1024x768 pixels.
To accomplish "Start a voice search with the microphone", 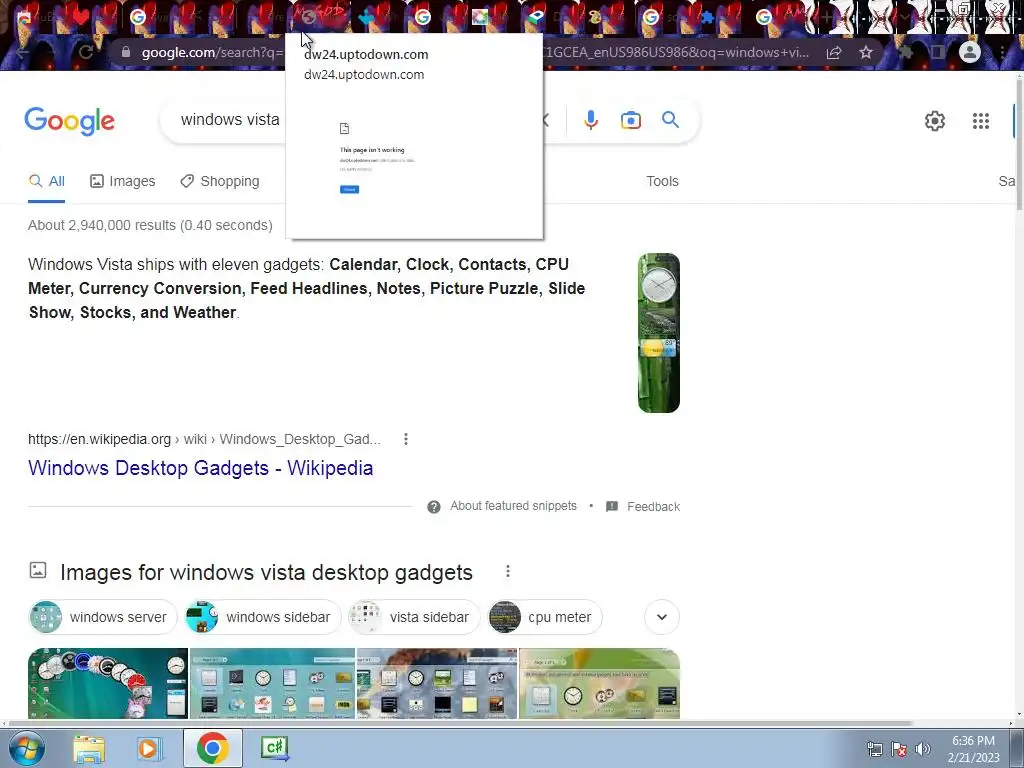I will [x=590, y=120].
